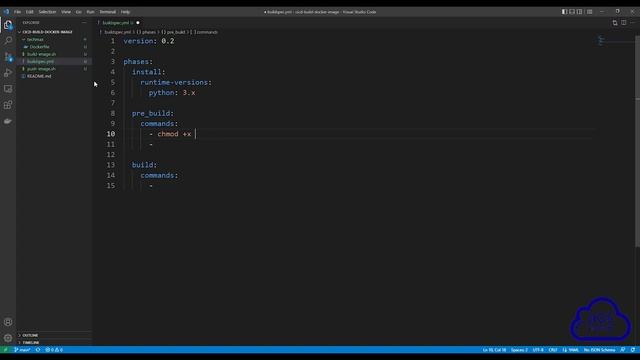640x360 pixels.
Task: Click the minimap code preview
Action: click(x=601, y=40)
